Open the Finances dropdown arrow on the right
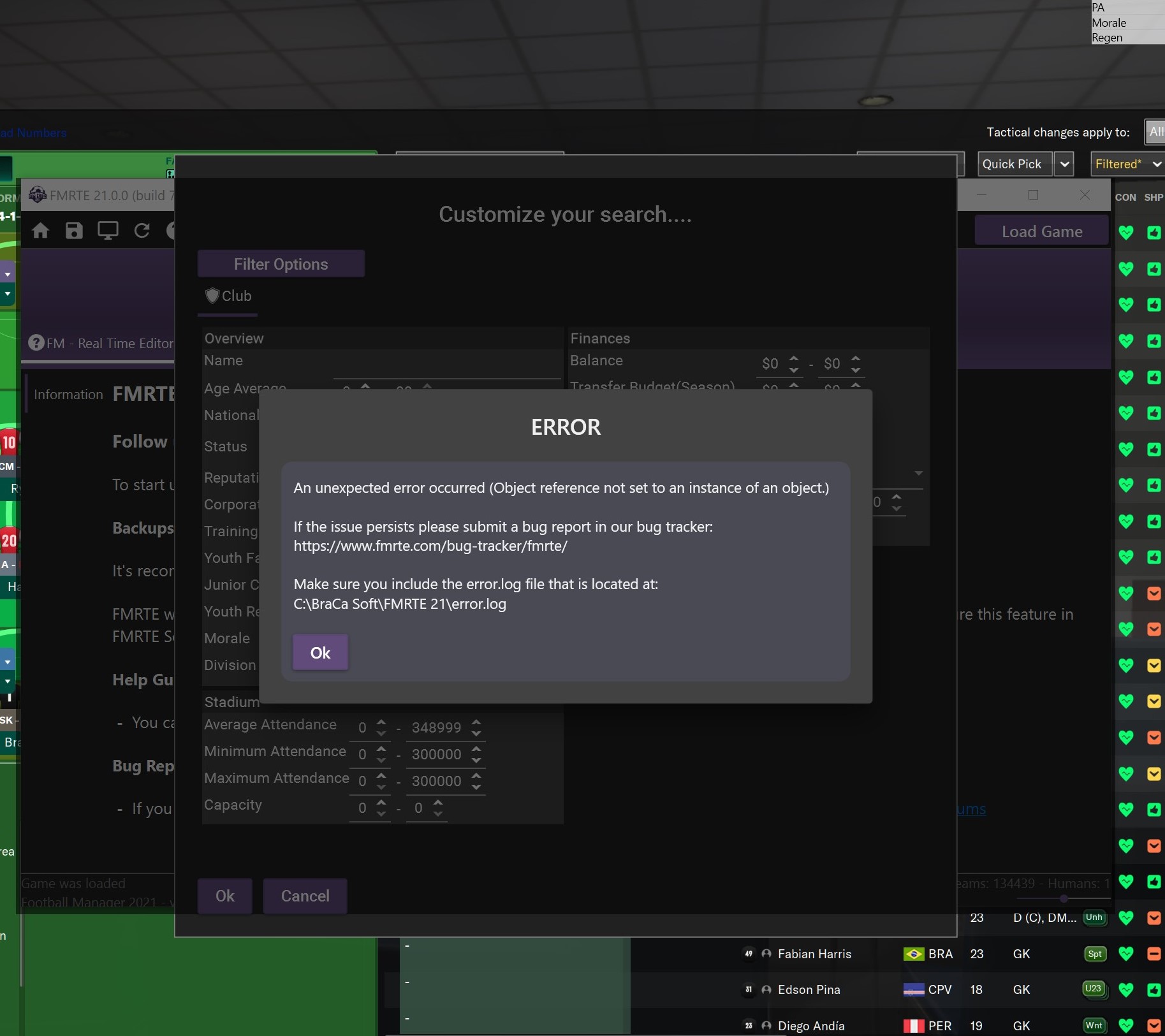1165x1036 pixels. click(x=918, y=473)
